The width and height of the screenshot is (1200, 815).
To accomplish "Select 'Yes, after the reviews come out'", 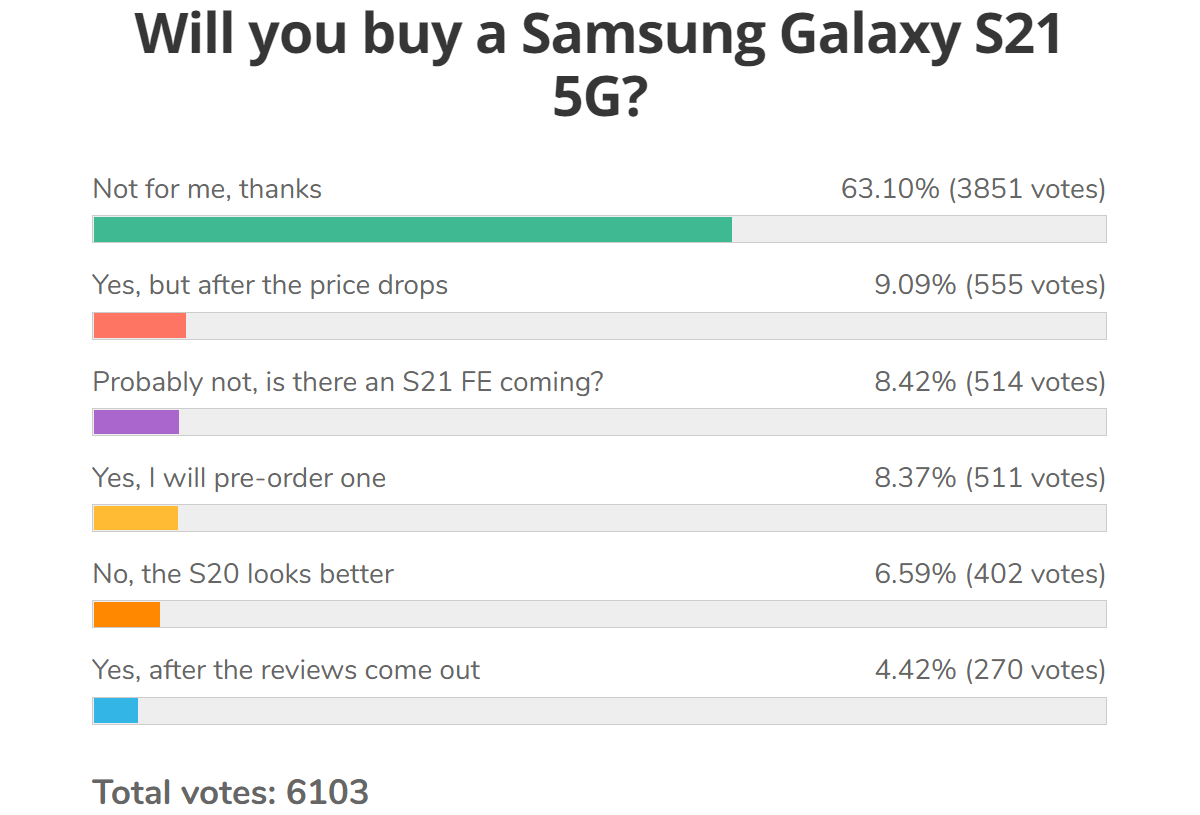I will click(x=286, y=670).
